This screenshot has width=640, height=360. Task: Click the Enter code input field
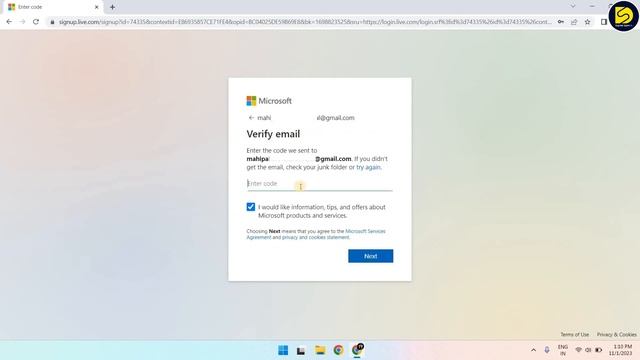320,184
